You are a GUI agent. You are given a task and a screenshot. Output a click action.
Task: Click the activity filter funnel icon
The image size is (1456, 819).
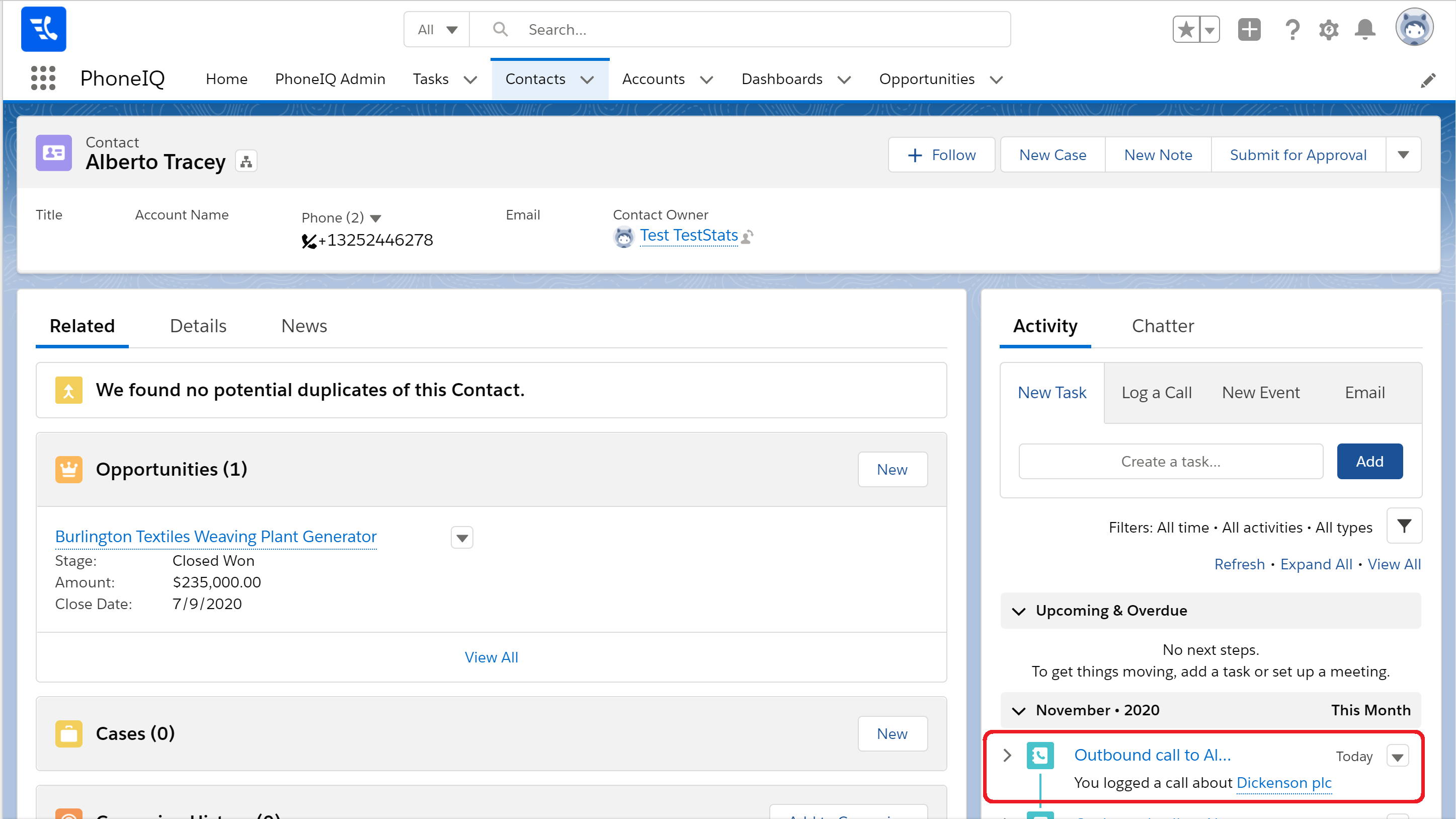[x=1404, y=526]
